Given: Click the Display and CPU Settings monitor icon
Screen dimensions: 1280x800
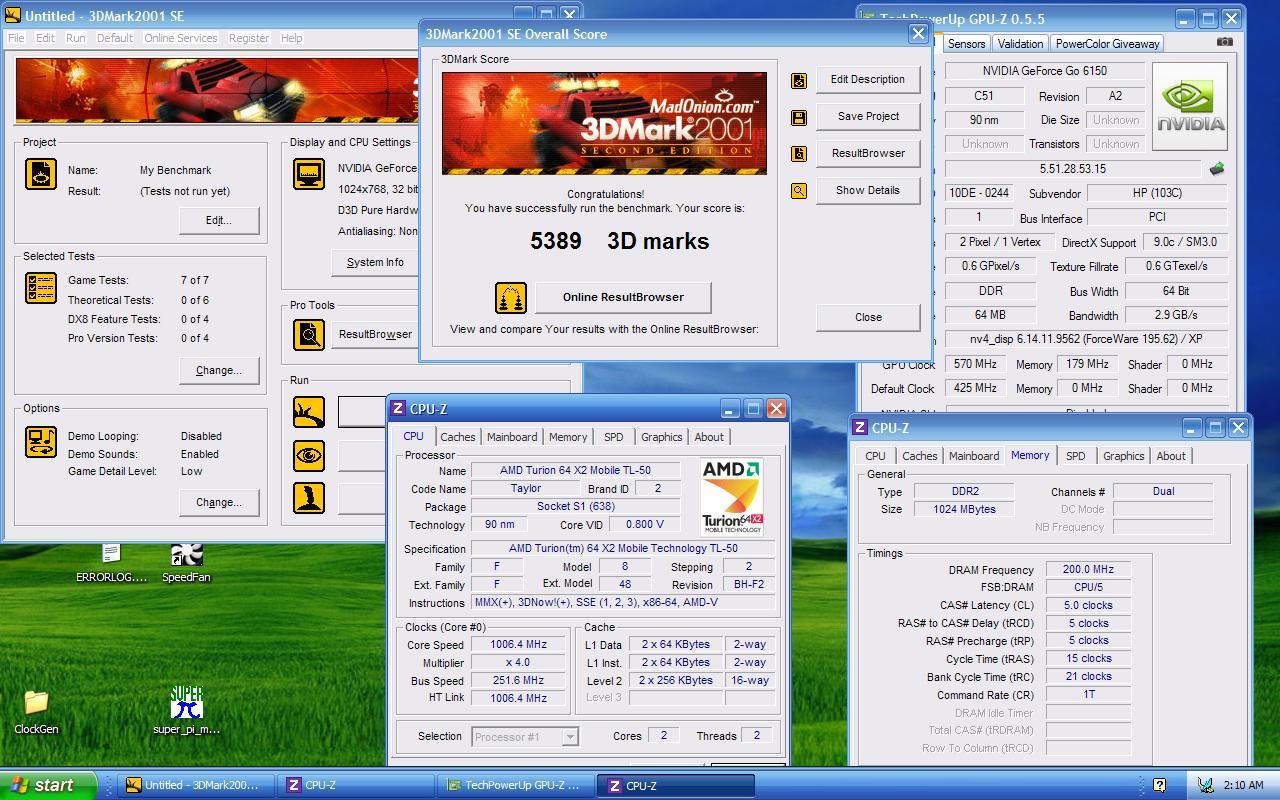Looking at the screenshot, I should (309, 173).
